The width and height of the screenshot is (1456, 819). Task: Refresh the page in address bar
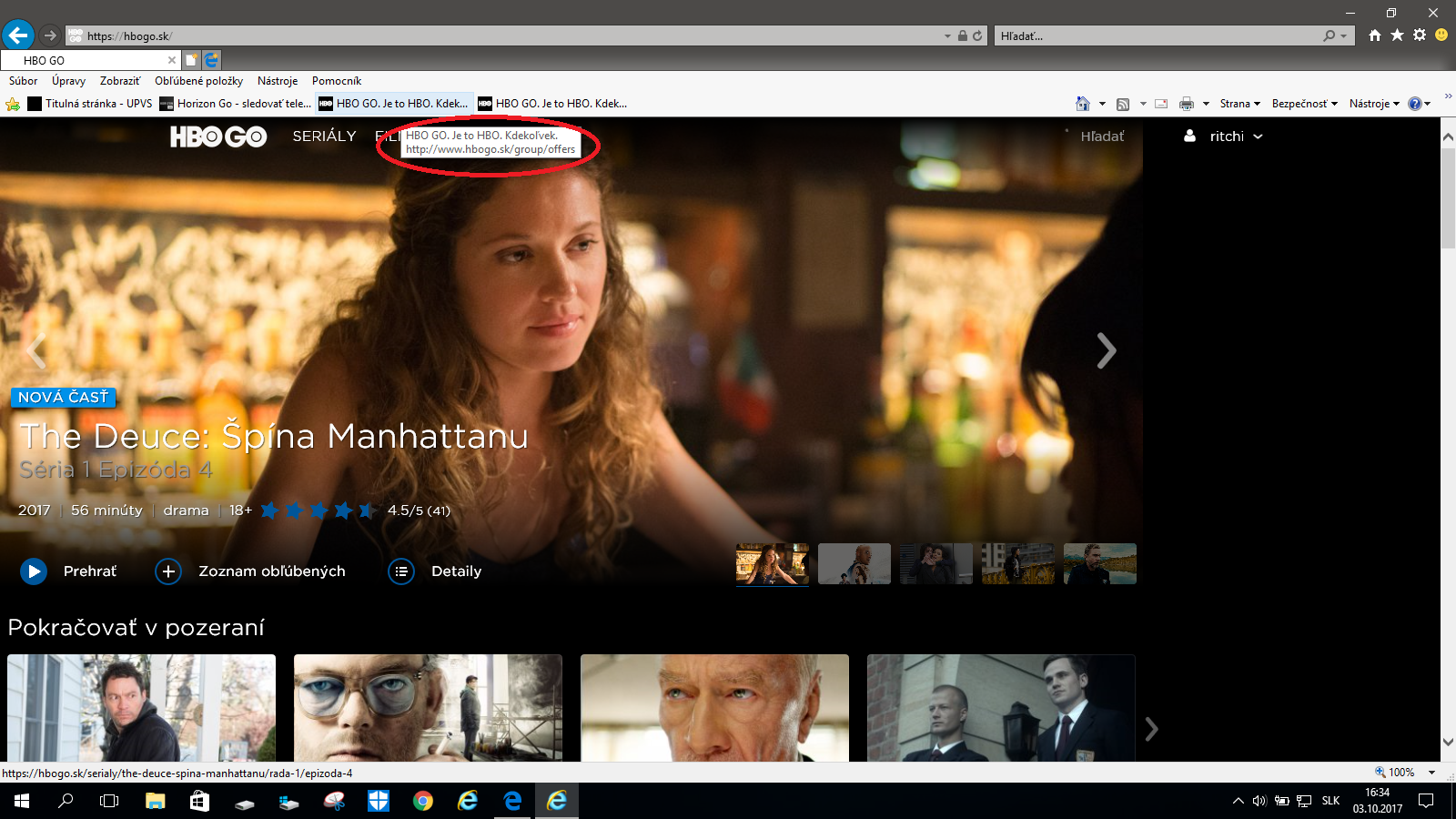[977, 36]
